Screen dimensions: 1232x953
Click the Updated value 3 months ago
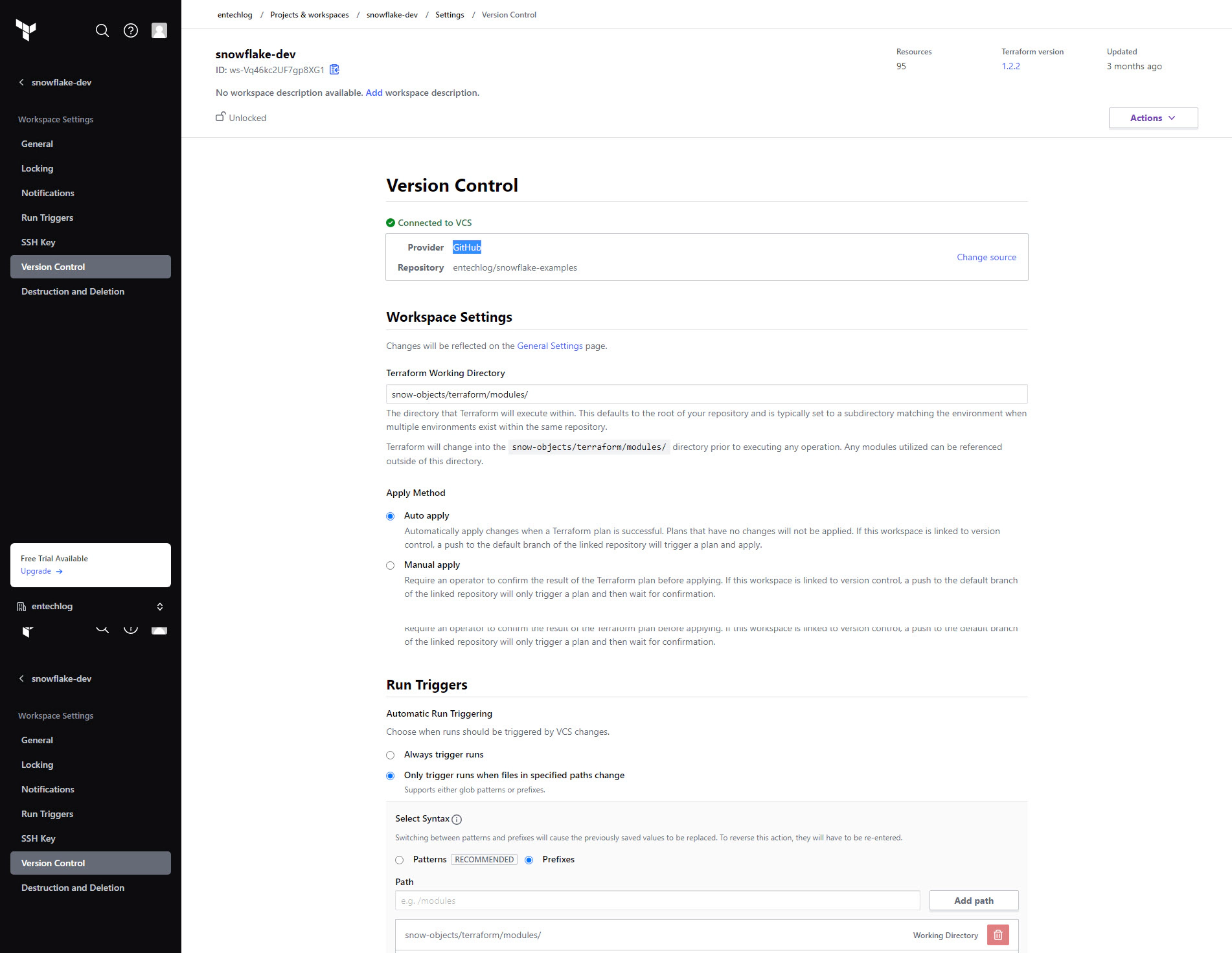pyautogui.click(x=1134, y=66)
